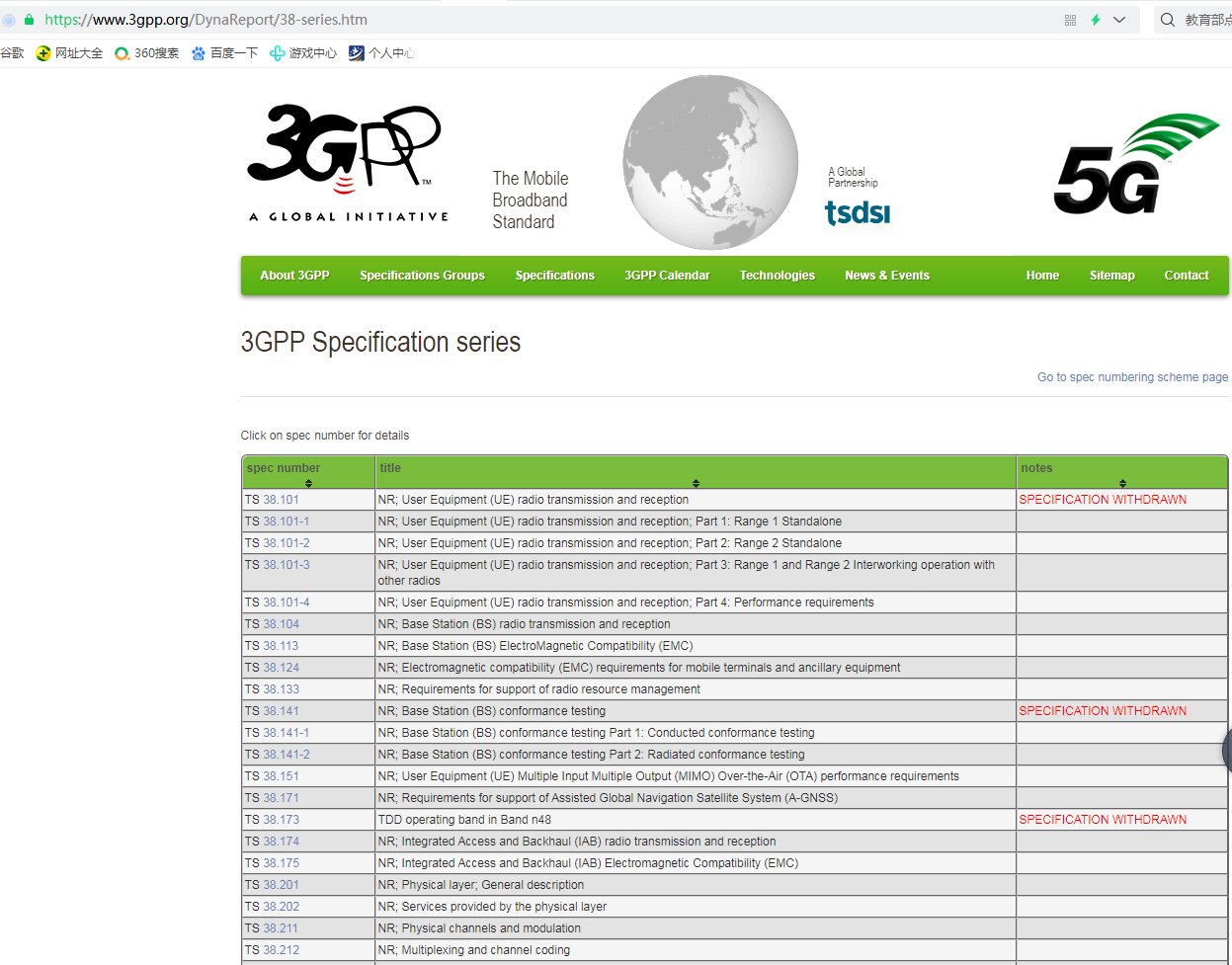Click the News & Events navigation item

[886, 276]
